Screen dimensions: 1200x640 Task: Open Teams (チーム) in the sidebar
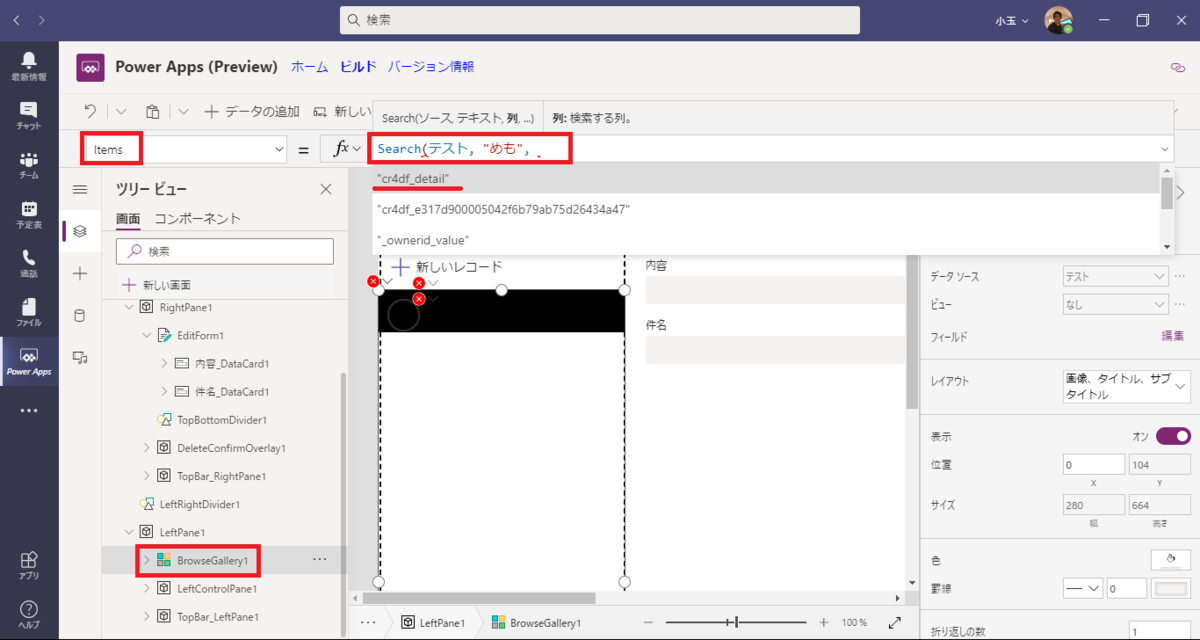[x=28, y=165]
